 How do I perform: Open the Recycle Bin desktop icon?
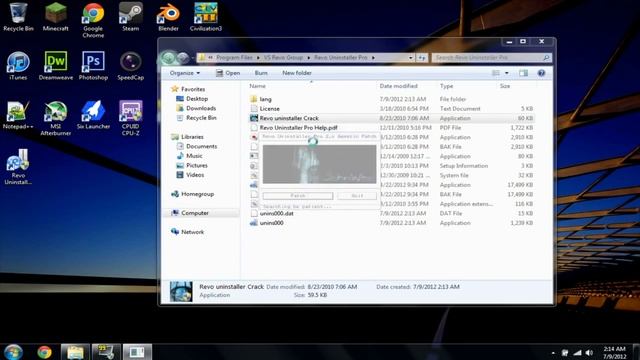click(x=18, y=17)
